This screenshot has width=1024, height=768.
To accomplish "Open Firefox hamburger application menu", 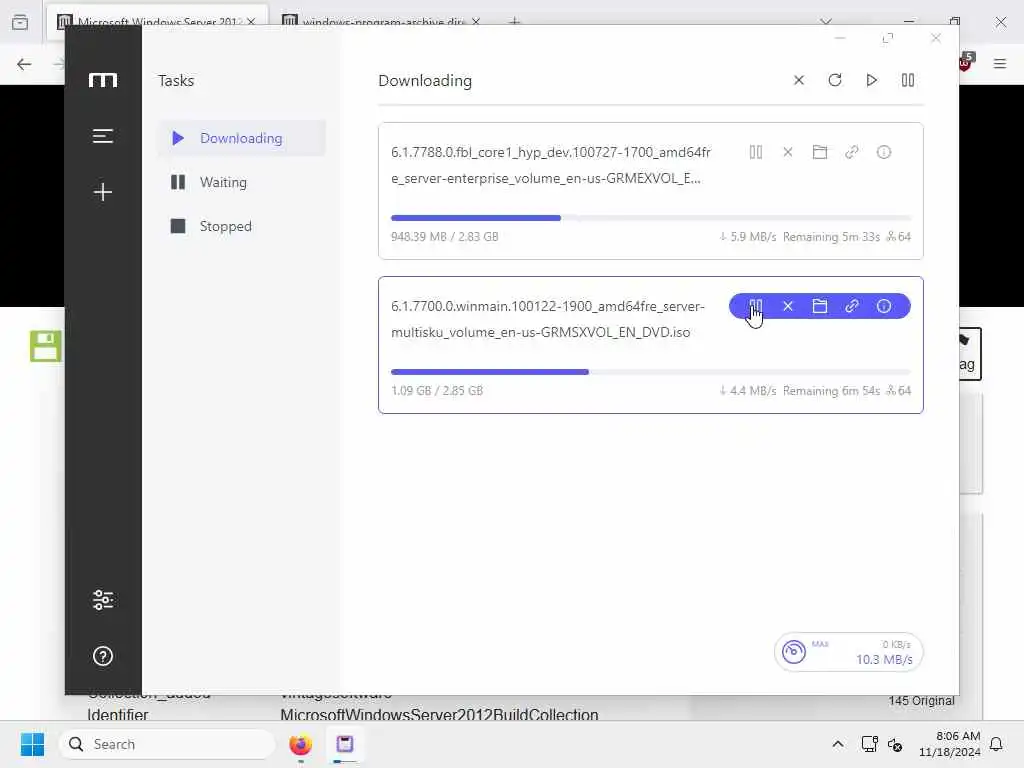I will coord(1000,63).
